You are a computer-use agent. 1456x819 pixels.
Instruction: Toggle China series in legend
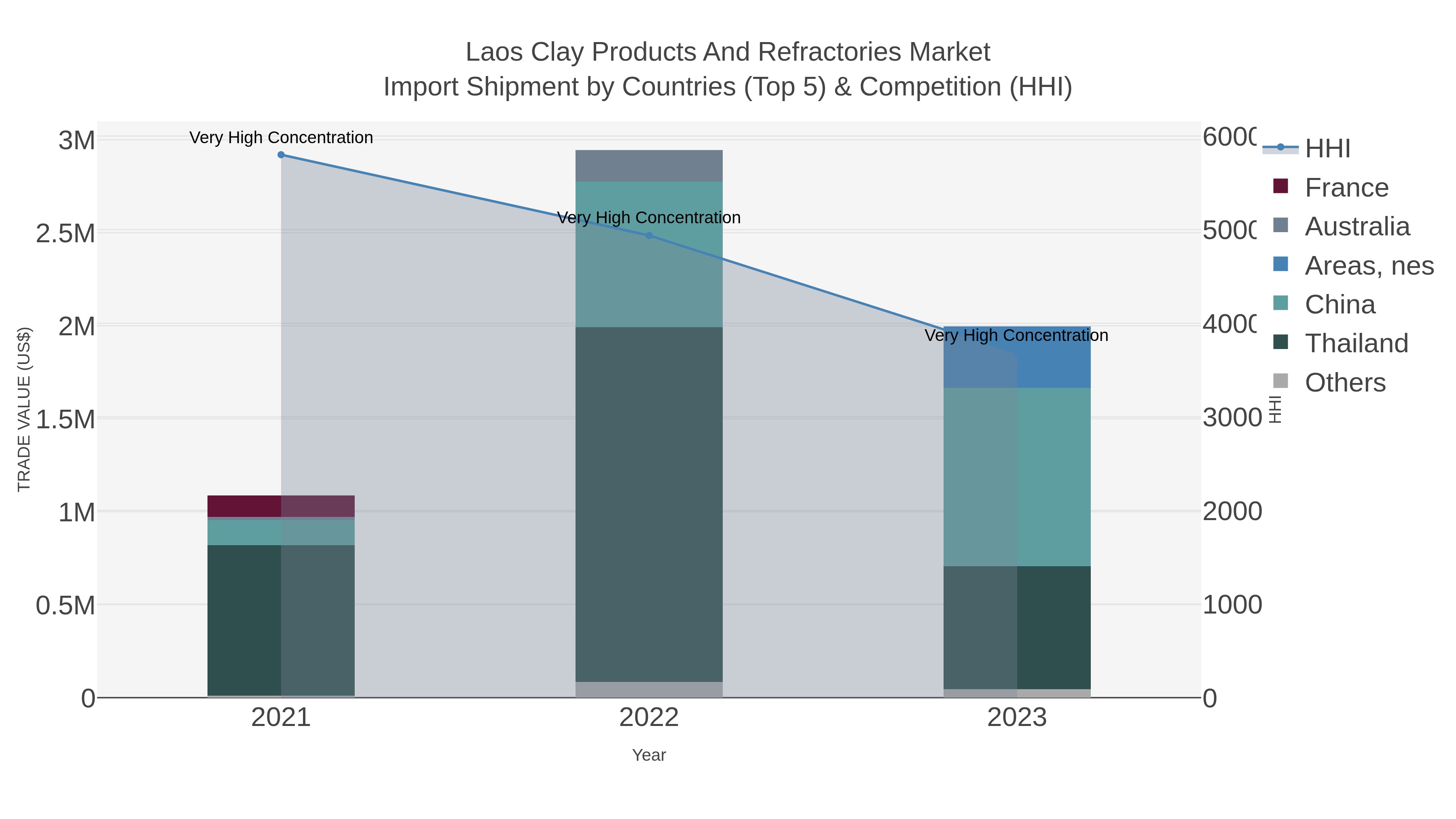(1324, 305)
